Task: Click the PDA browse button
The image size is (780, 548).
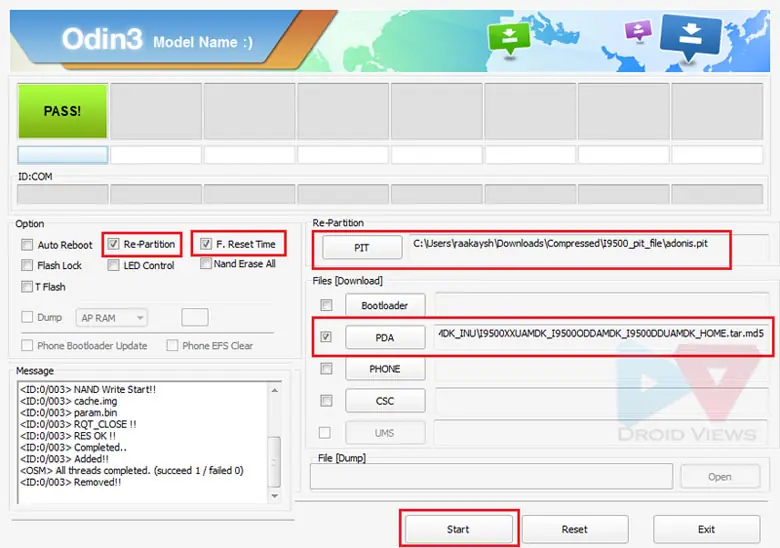Action: [385, 337]
